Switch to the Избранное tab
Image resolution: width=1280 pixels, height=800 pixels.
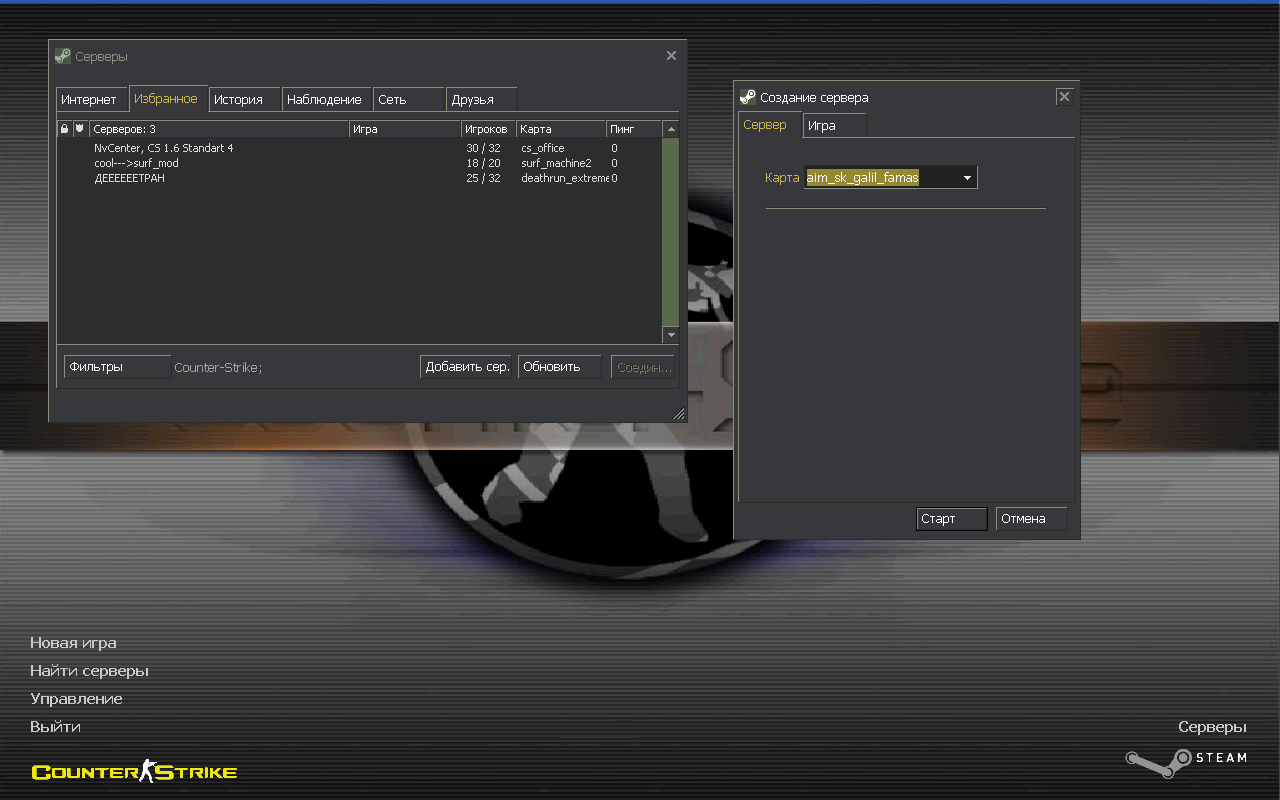coord(169,99)
